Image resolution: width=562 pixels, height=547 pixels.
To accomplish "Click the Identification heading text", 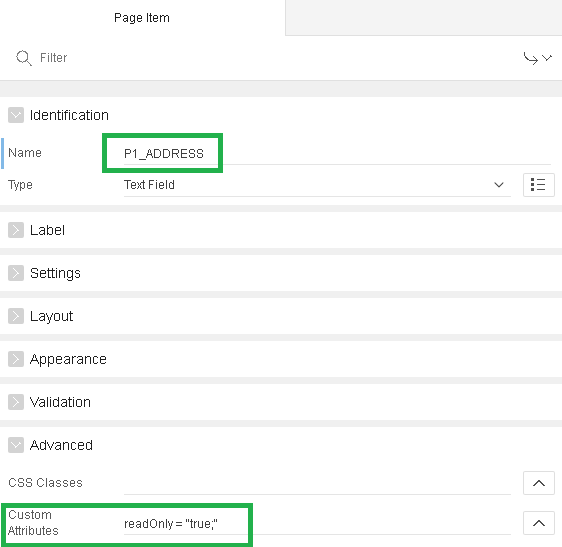I will [x=69, y=115].
